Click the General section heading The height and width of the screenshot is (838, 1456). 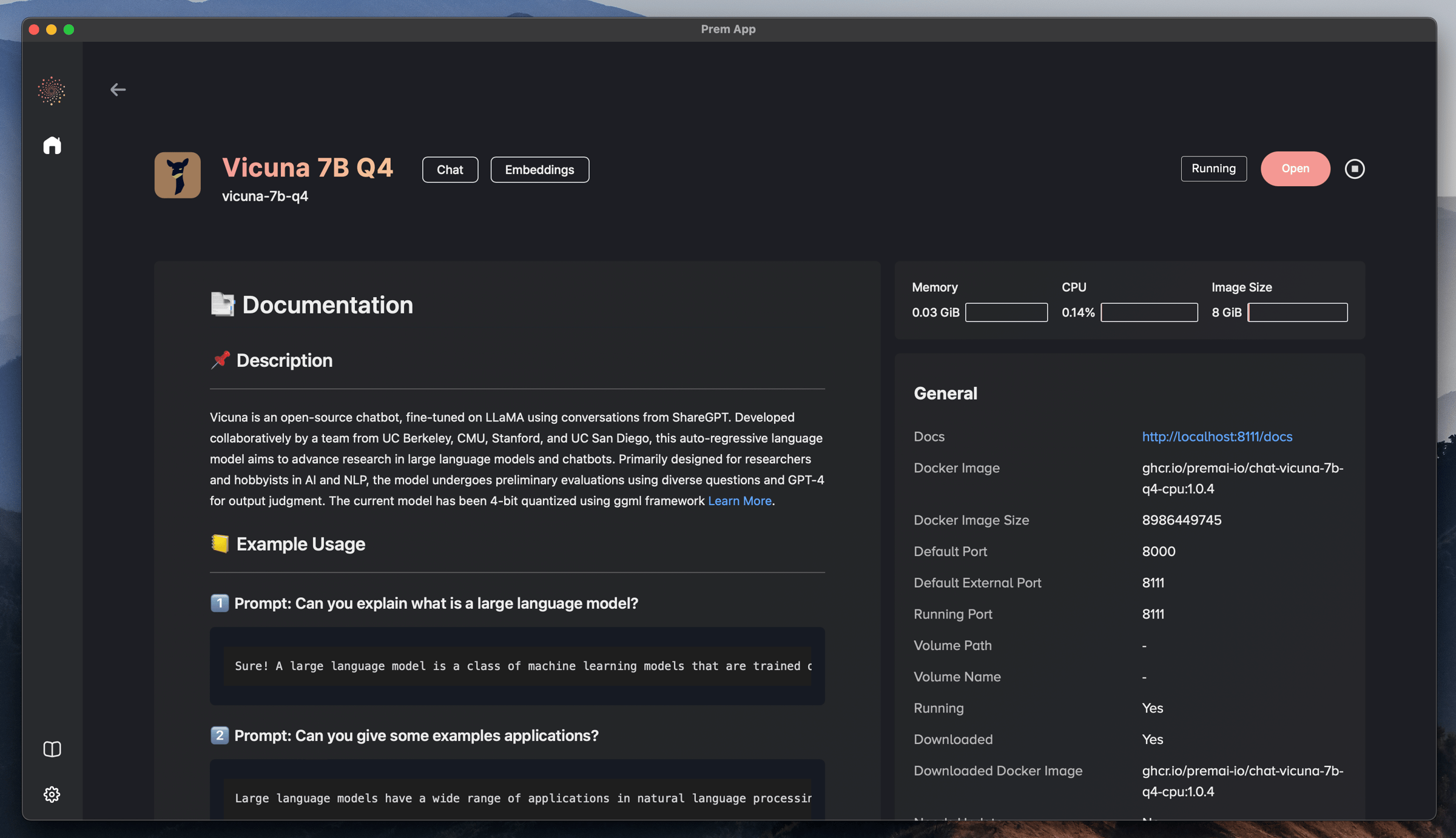(945, 394)
